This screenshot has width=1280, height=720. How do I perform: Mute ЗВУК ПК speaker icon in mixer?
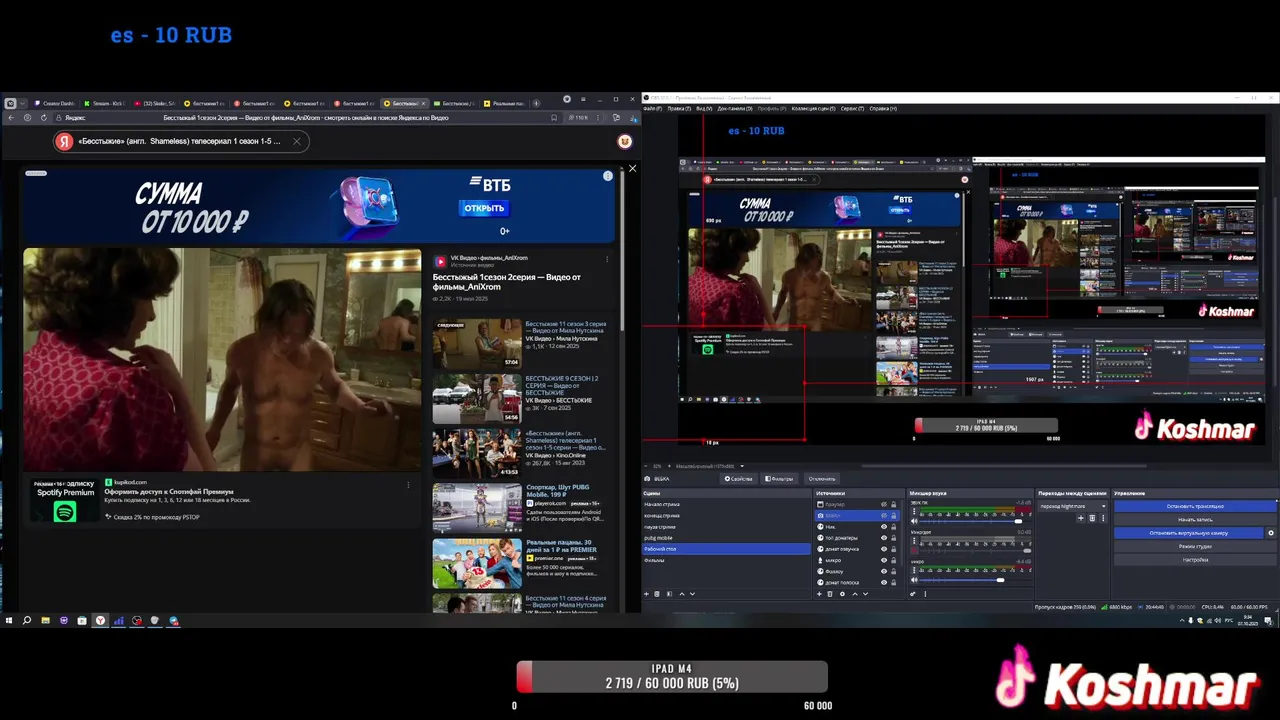click(914, 521)
